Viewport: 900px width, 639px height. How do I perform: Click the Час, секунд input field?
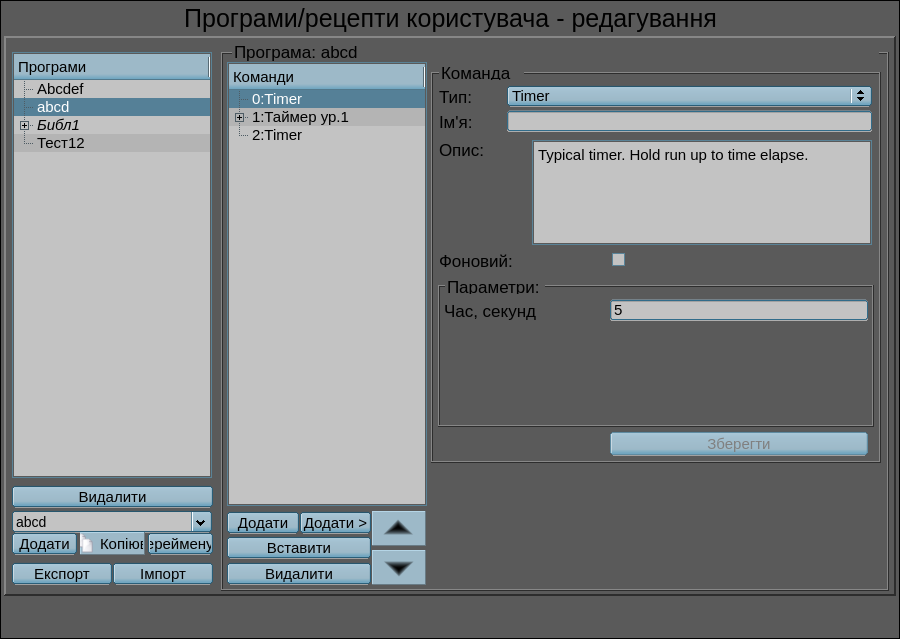(x=738, y=311)
